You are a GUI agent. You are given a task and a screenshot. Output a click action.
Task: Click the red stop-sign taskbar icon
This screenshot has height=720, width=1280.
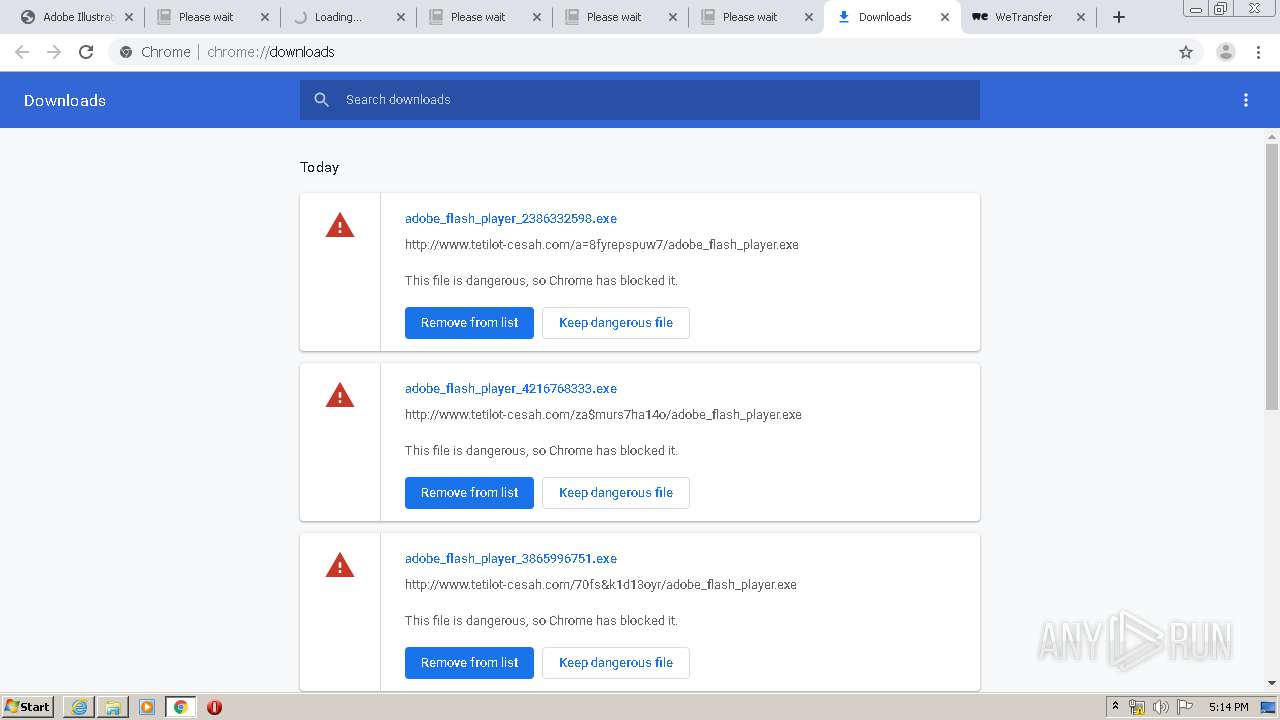214,707
